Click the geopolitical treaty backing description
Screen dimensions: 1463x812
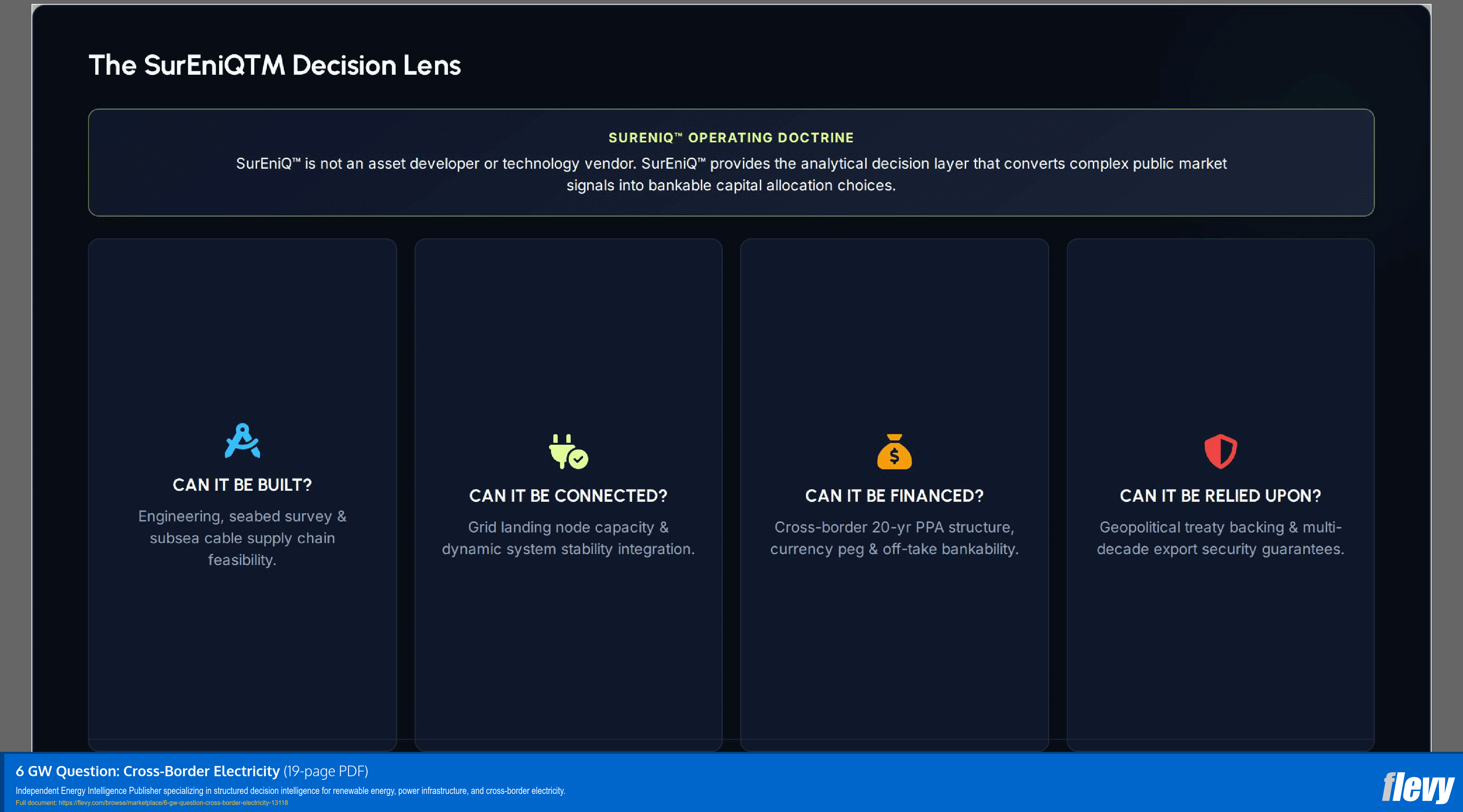point(1220,538)
